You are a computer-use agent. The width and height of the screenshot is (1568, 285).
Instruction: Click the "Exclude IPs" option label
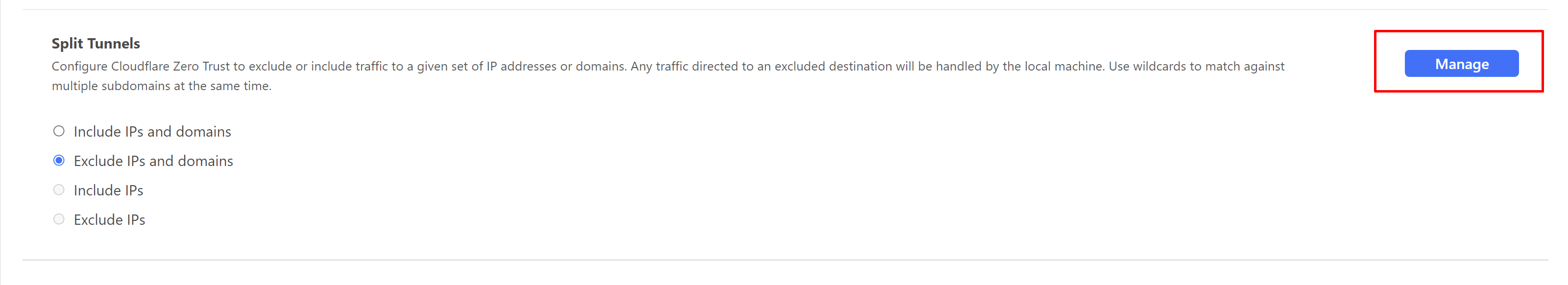(x=110, y=220)
